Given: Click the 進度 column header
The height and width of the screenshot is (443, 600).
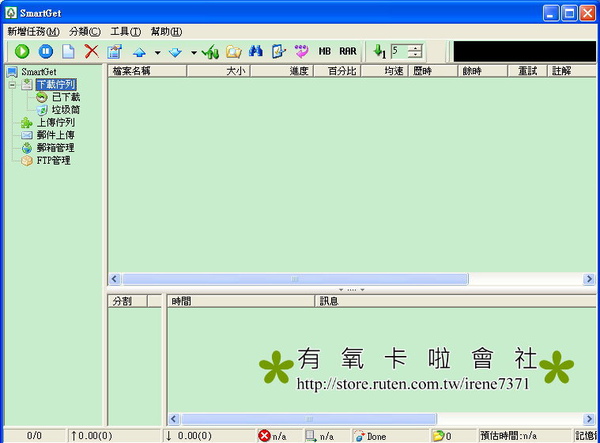Looking at the screenshot, I should pyautogui.click(x=282, y=71).
